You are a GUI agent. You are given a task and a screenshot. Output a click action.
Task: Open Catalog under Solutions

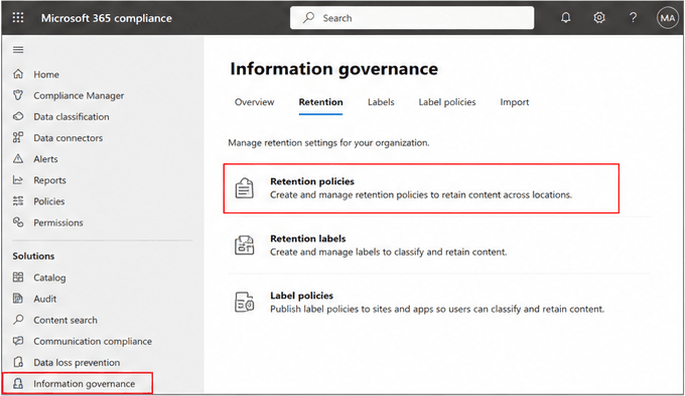coord(49,278)
